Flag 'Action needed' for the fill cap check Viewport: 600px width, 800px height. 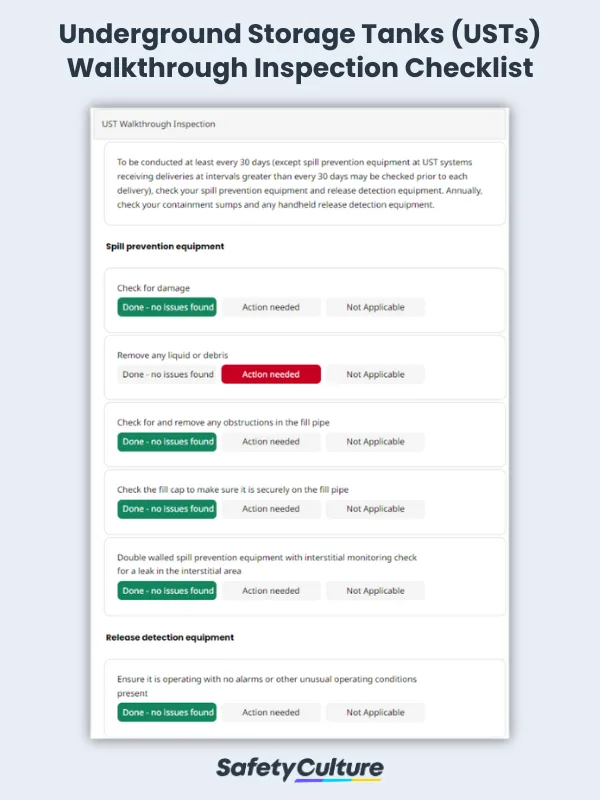pos(271,508)
